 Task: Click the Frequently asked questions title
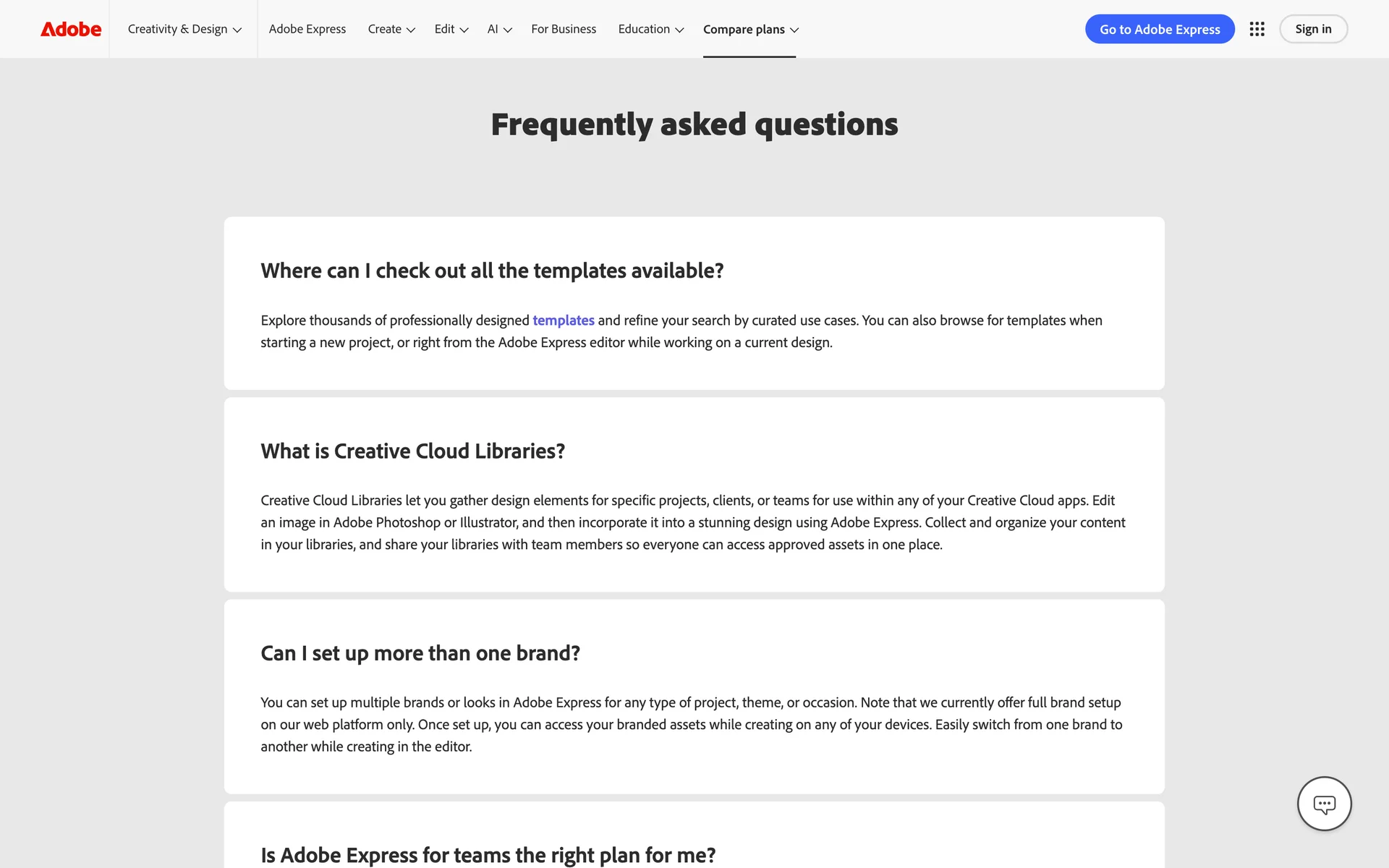click(x=694, y=124)
